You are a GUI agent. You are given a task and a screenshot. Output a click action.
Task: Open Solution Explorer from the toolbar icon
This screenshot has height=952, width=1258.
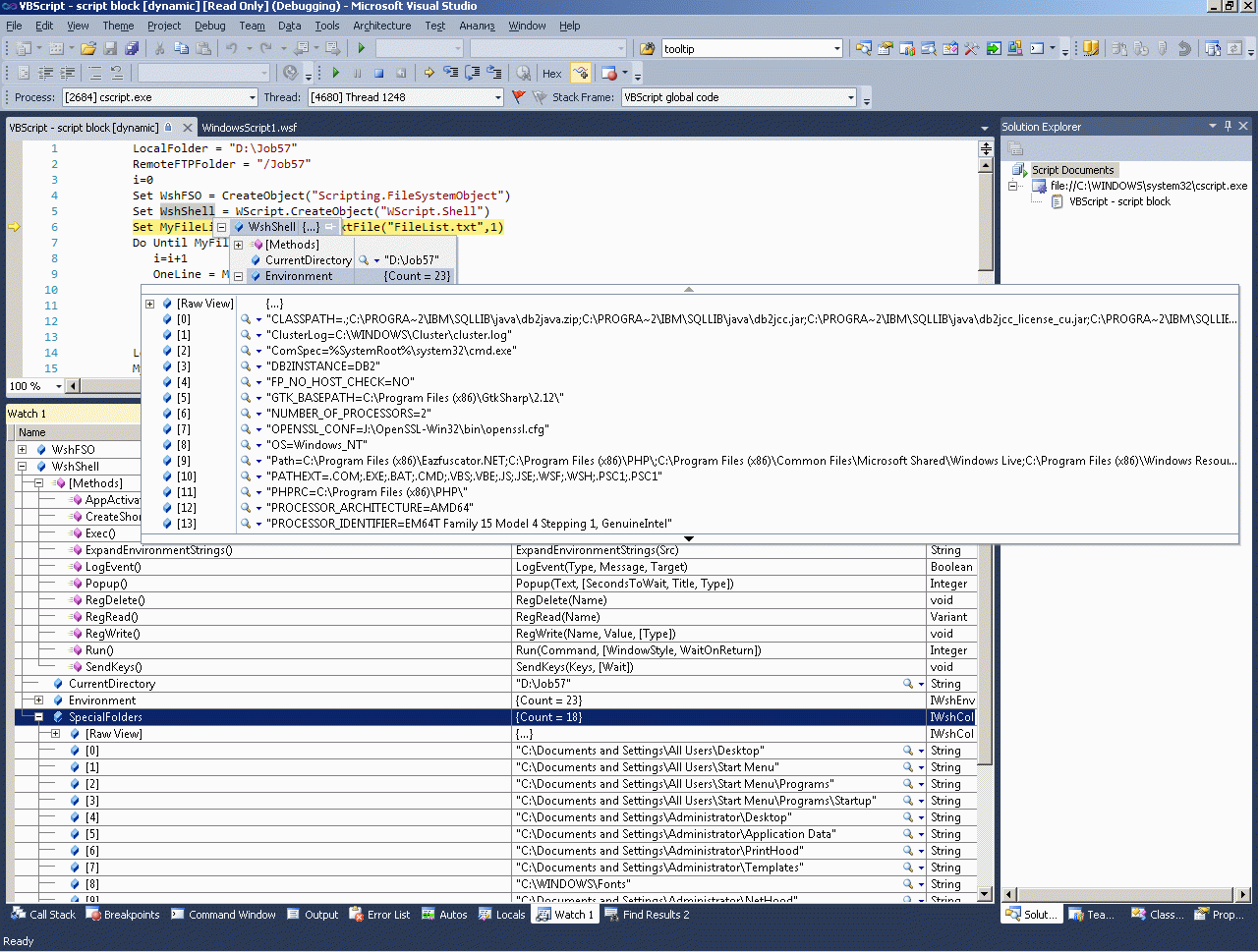864,48
